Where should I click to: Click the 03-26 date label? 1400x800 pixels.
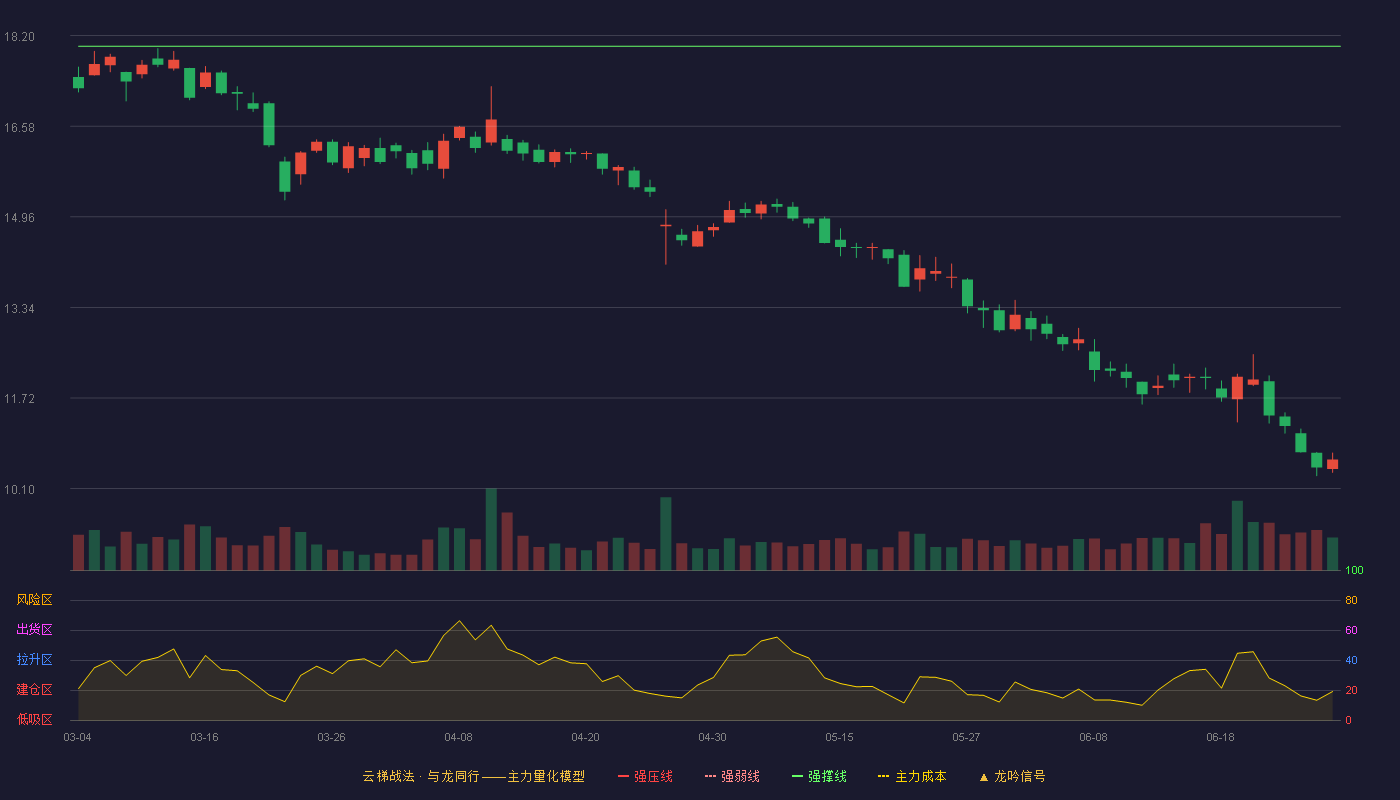click(x=331, y=737)
